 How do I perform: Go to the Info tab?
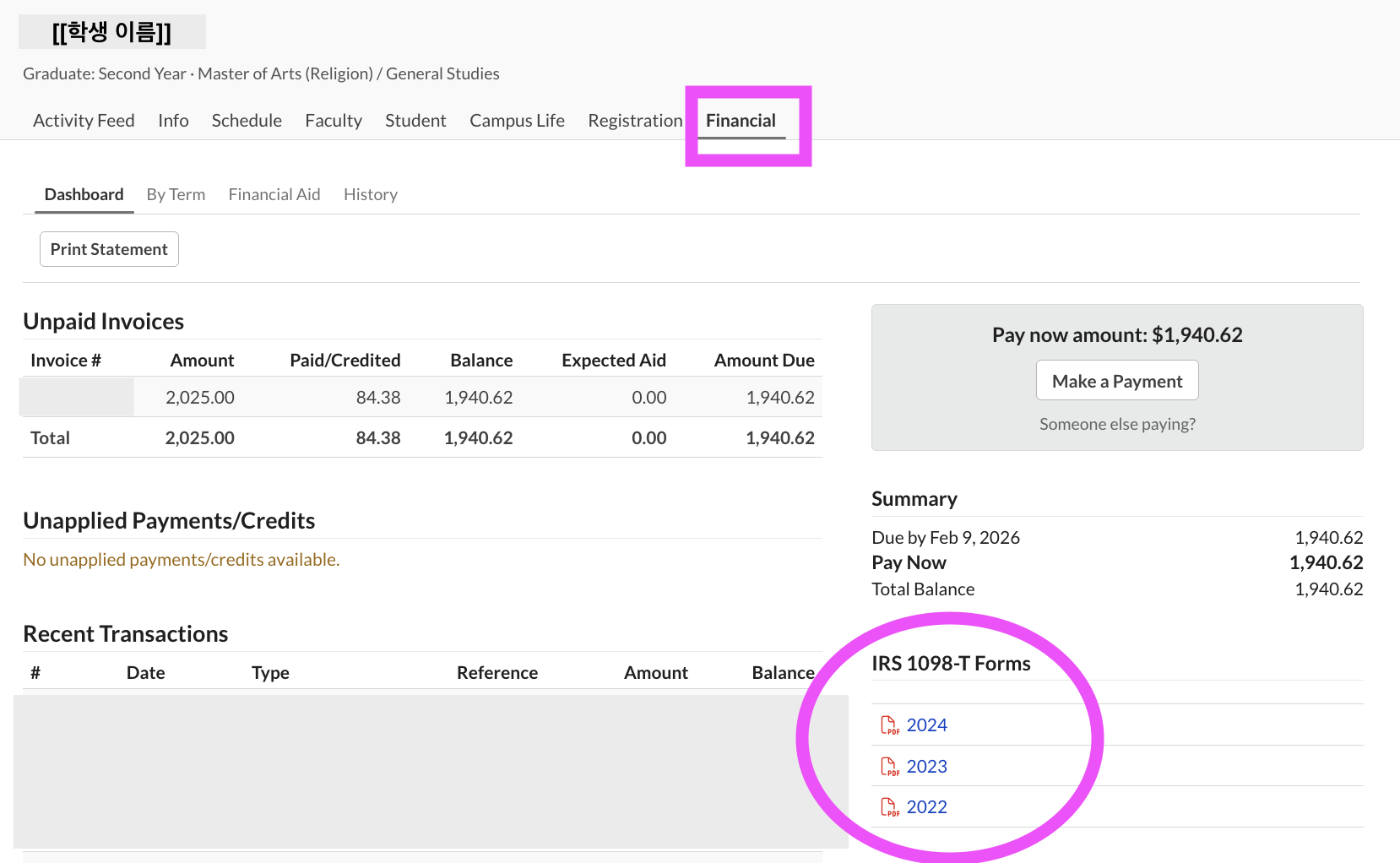[x=173, y=121]
